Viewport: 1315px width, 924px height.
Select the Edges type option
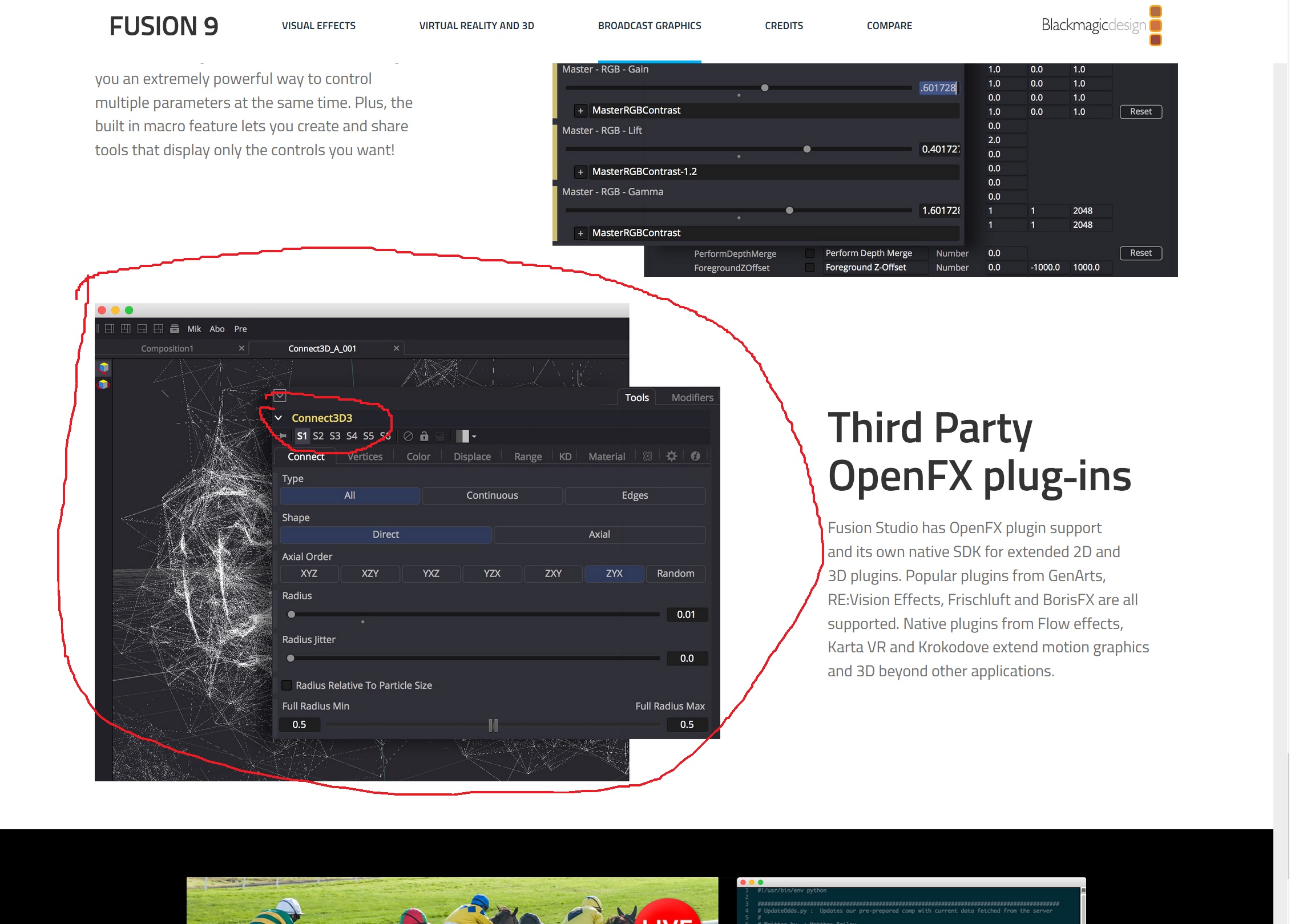[635, 495]
